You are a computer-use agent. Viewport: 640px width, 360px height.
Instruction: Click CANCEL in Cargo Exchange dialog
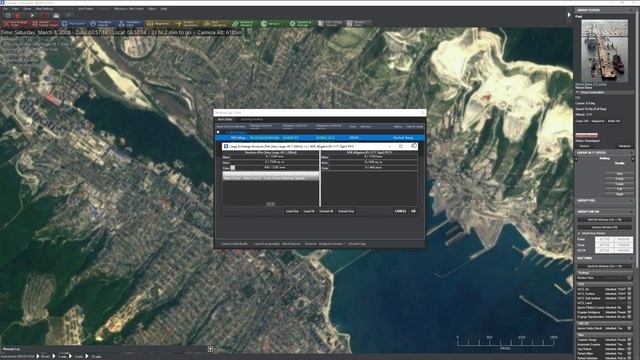400,211
